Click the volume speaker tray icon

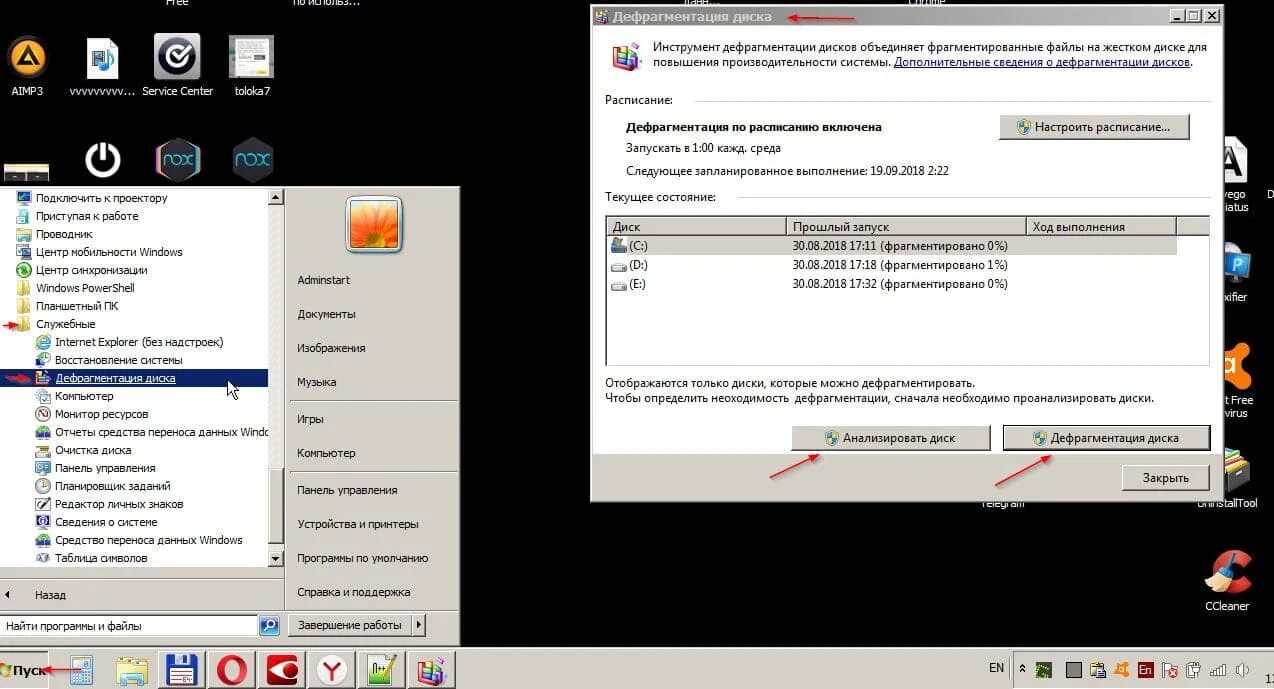tap(1243, 669)
